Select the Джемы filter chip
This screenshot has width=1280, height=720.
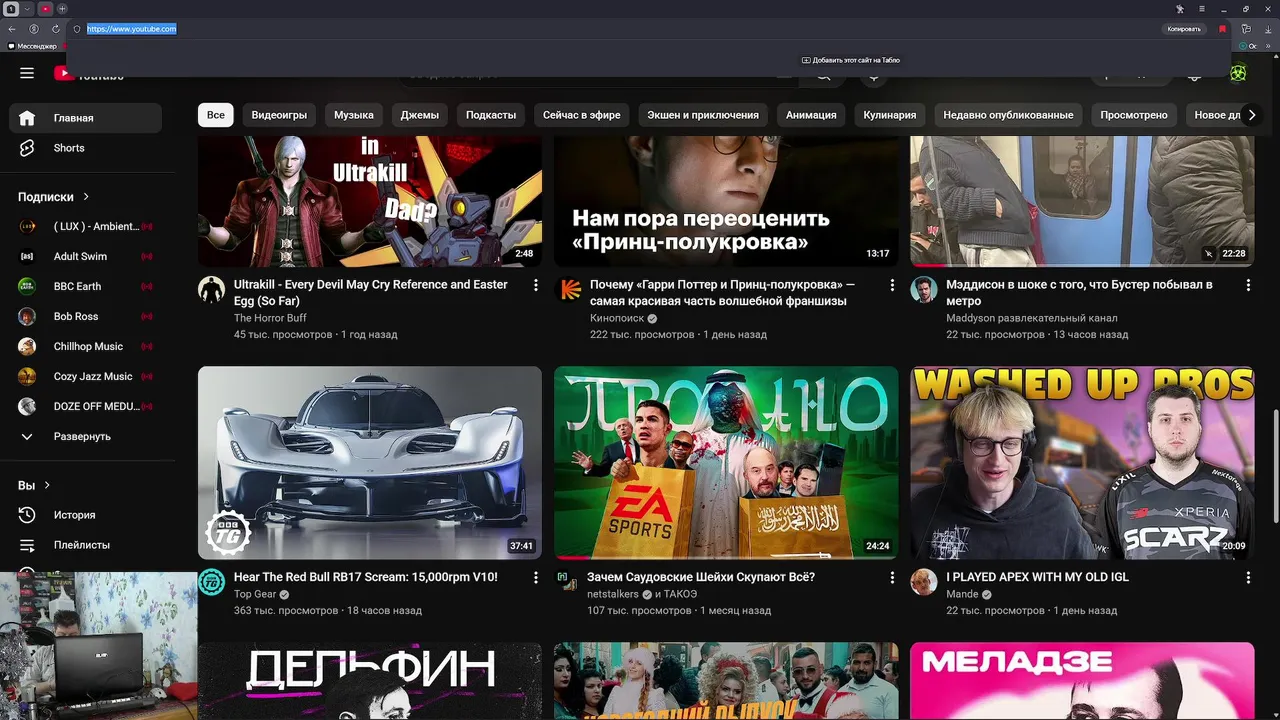pos(420,115)
